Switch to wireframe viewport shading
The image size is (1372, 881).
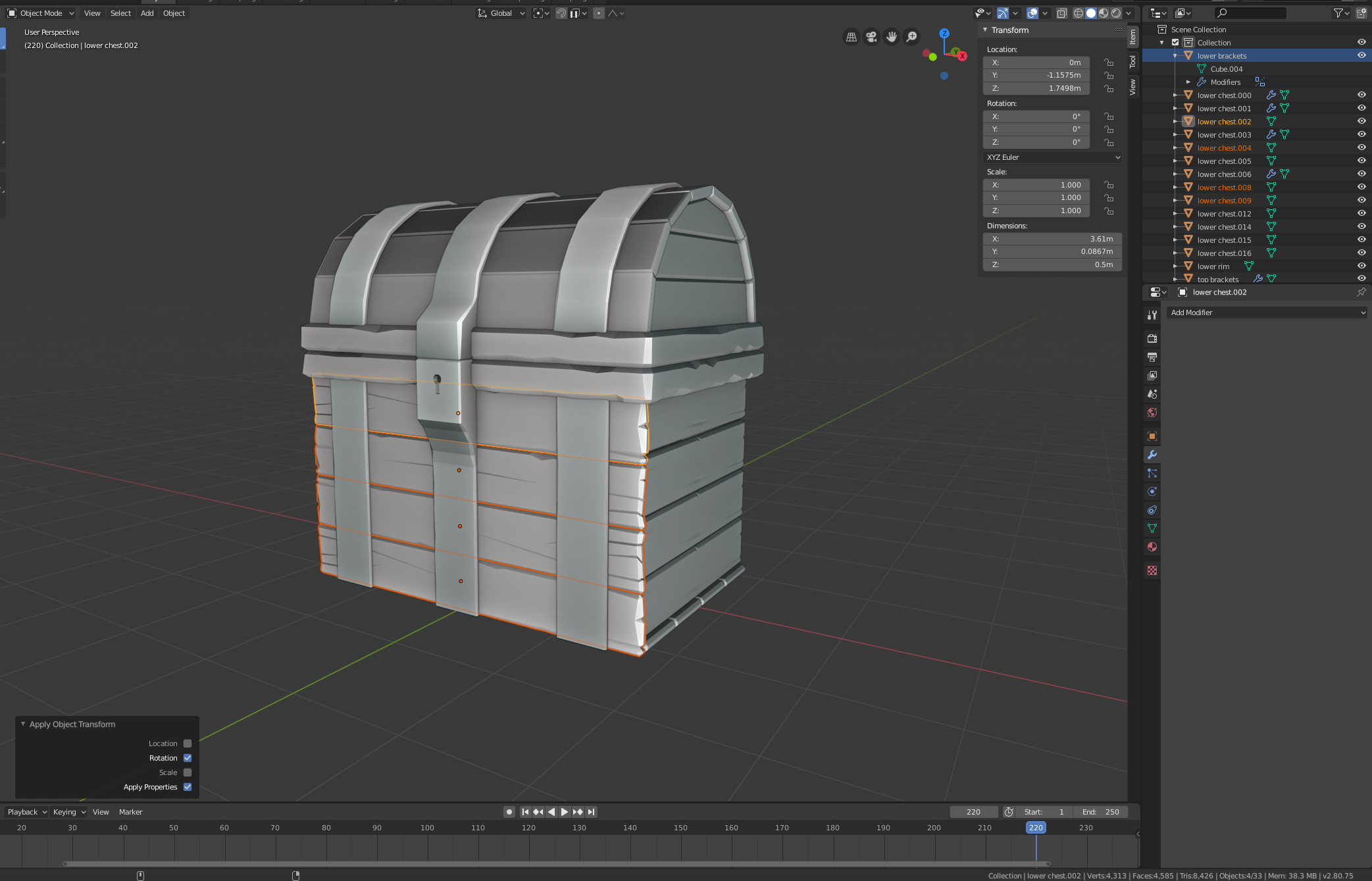point(1078,13)
